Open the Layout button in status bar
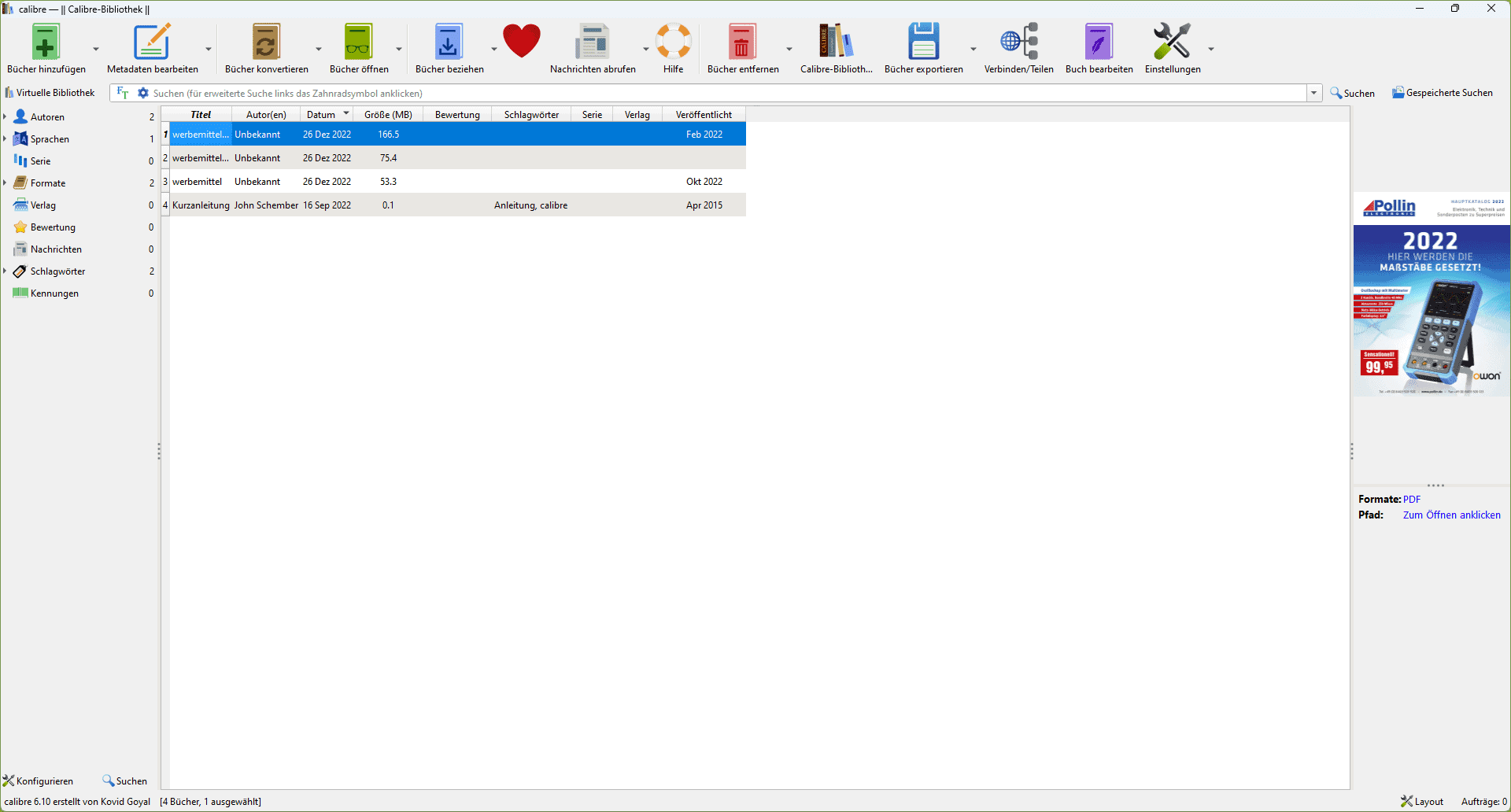The image size is (1511, 812). tap(1421, 802)
